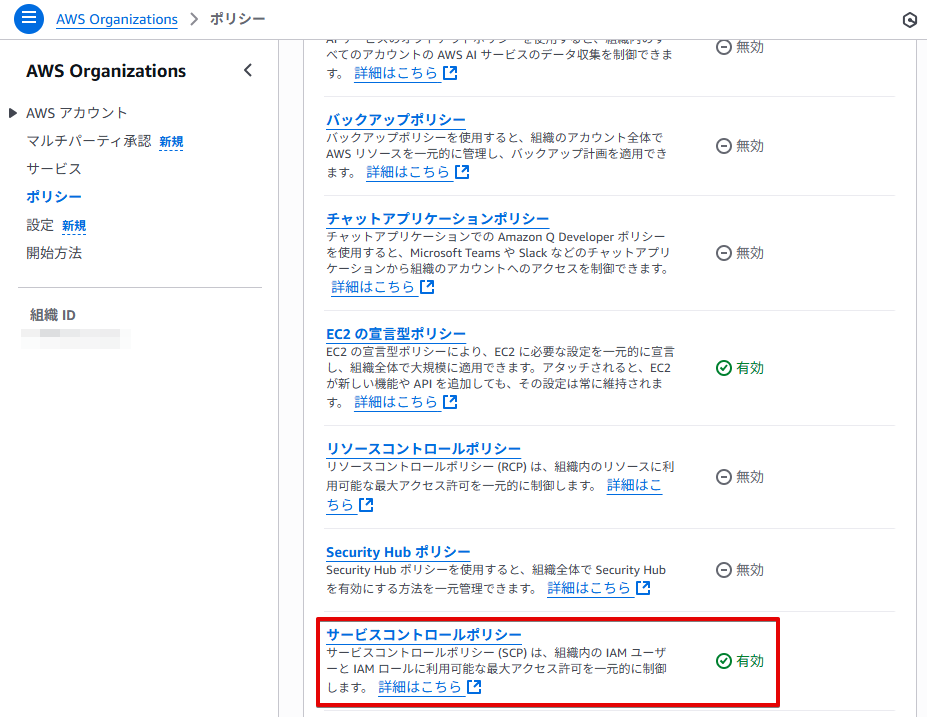Click external link icon for チャットアプリケーションポリシー details
Image resolution: width=927 pixels, height=717 pixels.
pyautogui.click(x=427, y=287)
